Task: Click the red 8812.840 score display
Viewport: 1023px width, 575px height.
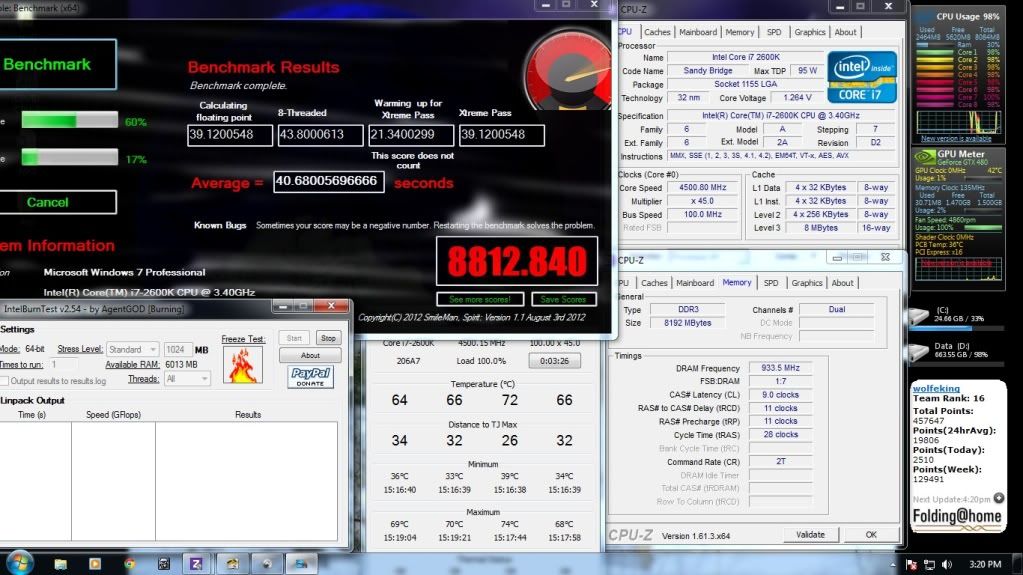Action: click(x=517, y=261)
